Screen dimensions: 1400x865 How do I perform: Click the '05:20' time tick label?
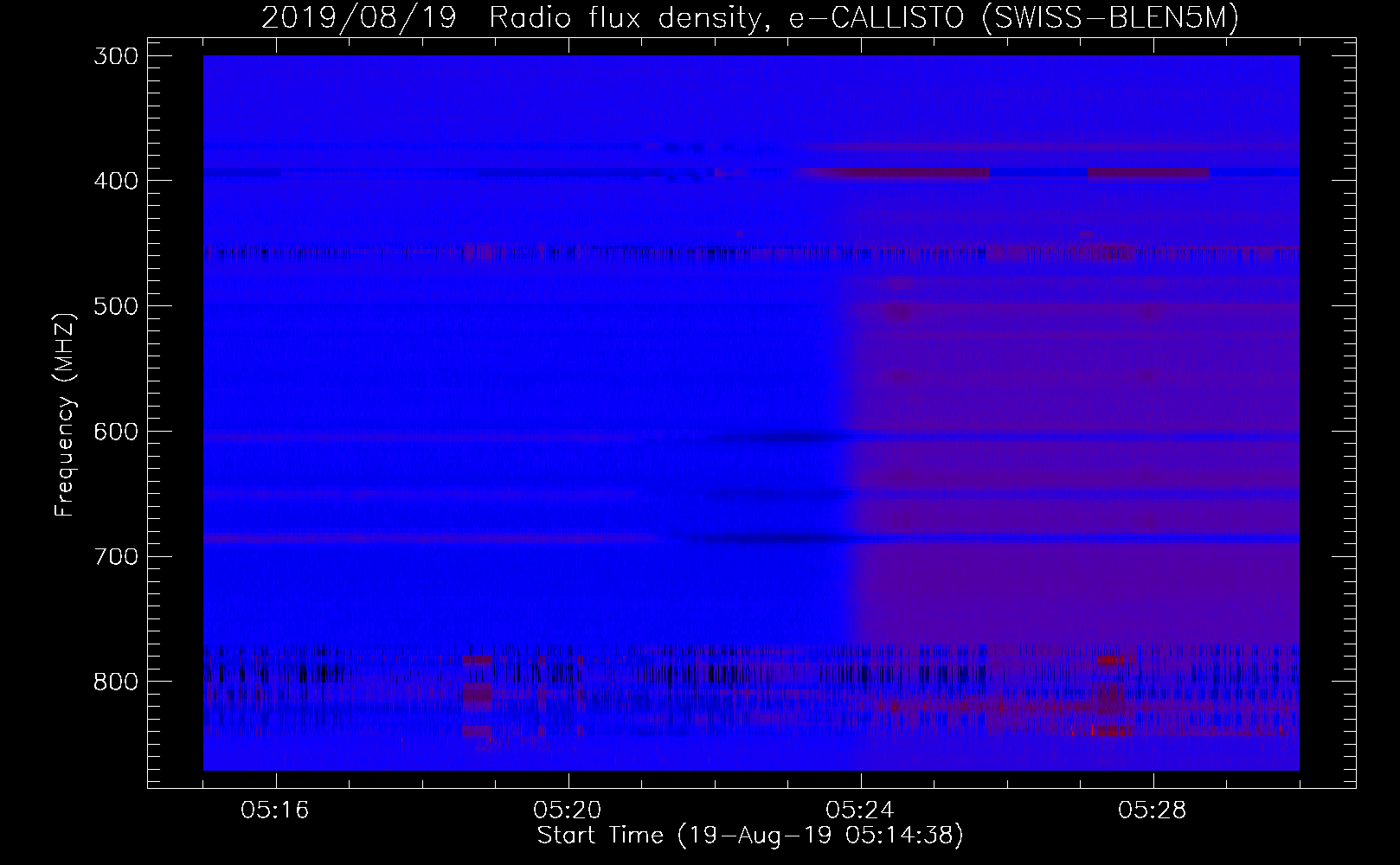pos(568,811)
